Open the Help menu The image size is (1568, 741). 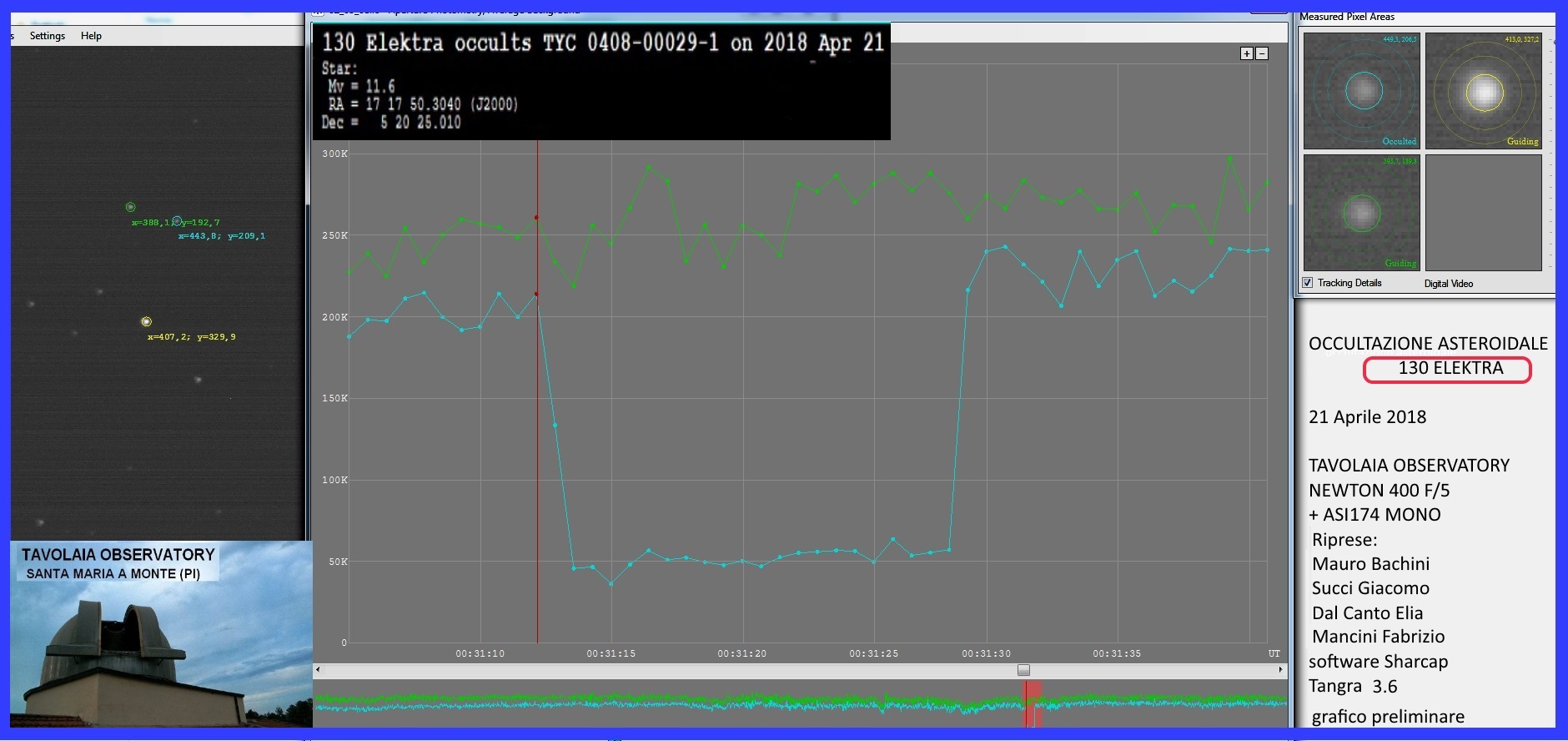pyautogui.click(x=91, y=36)
